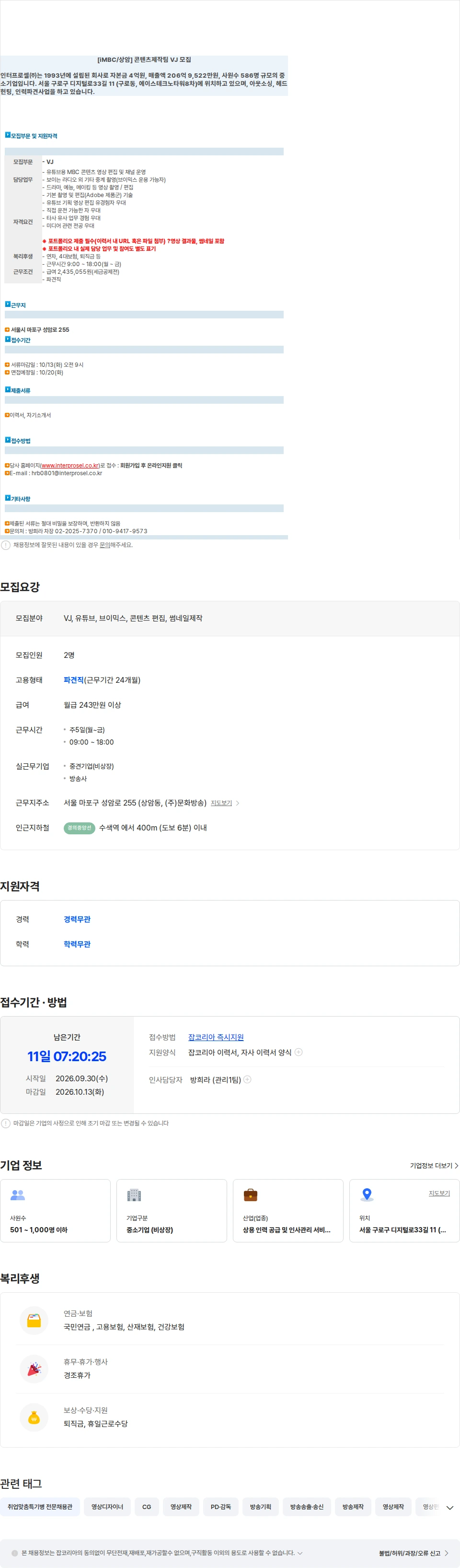Select the CG tag
This screenshot has width=460, height=1568.
[147, 1507]
